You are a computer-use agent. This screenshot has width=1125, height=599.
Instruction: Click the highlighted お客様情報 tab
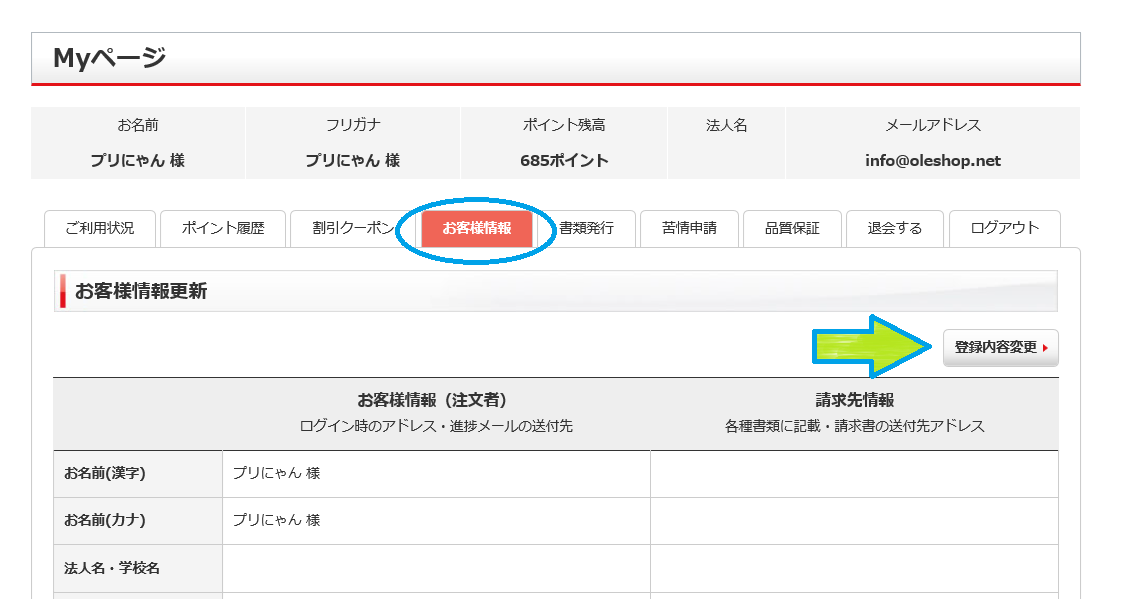[x=476, y=228]
